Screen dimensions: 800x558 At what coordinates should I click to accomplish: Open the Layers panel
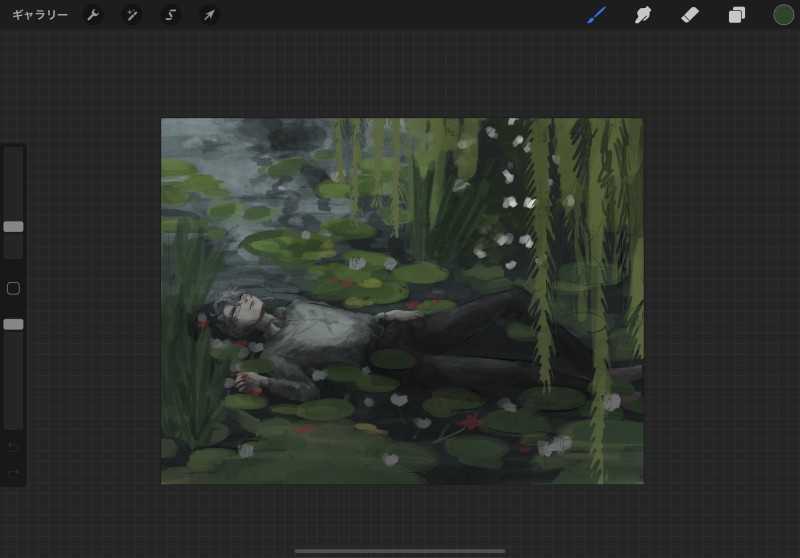click(736, 15)
